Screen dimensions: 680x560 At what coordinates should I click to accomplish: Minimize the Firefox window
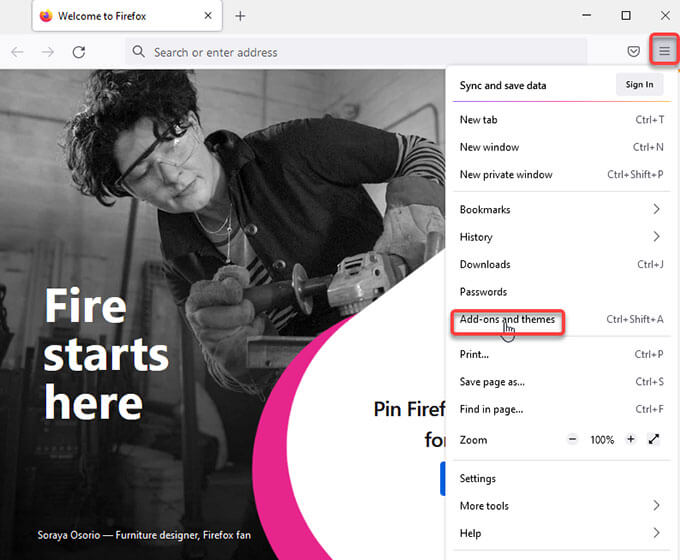point(586,16)
